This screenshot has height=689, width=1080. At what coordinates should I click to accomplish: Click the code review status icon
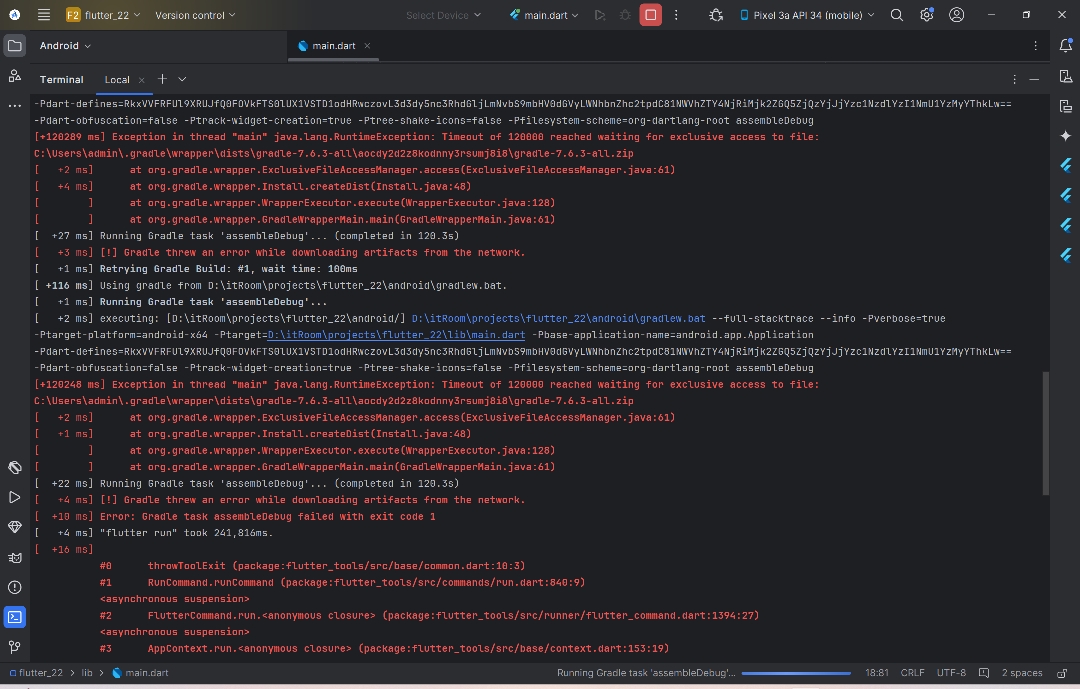(984, 672)
